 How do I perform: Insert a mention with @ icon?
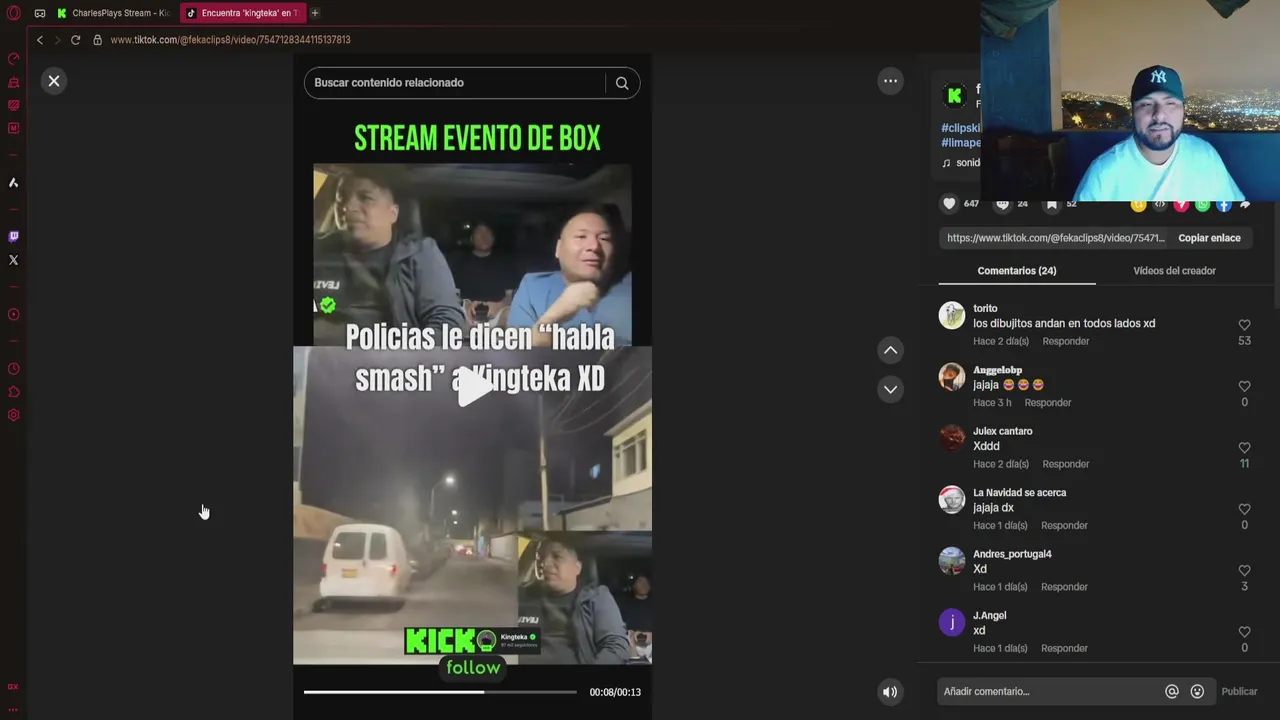(1172, 692)
